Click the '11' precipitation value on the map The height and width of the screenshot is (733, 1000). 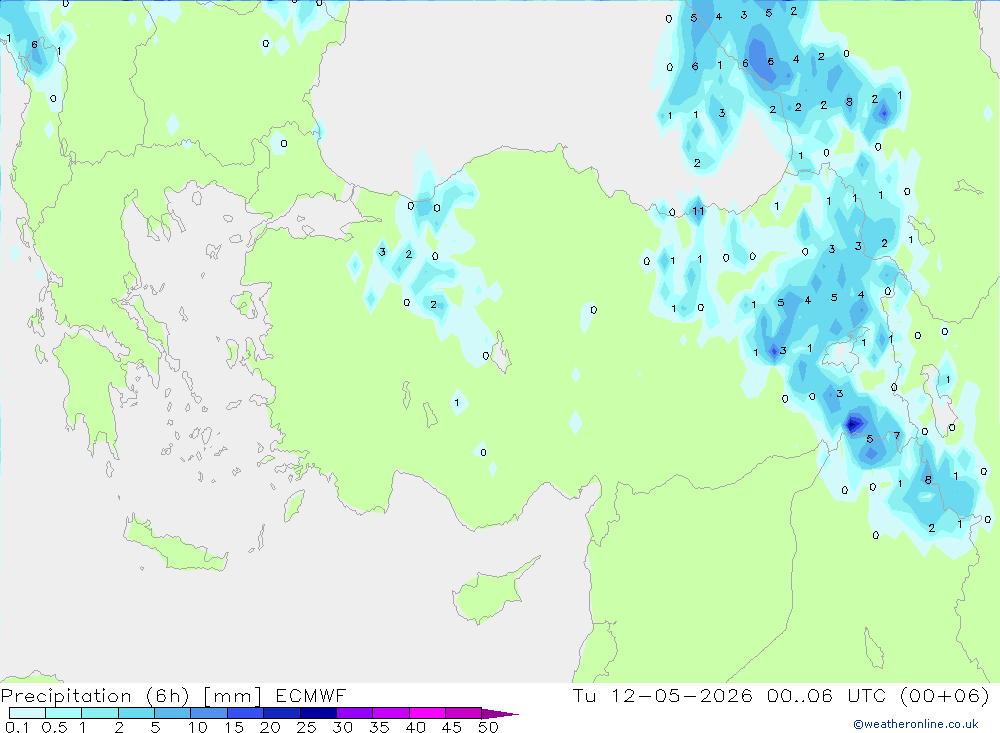698,211
